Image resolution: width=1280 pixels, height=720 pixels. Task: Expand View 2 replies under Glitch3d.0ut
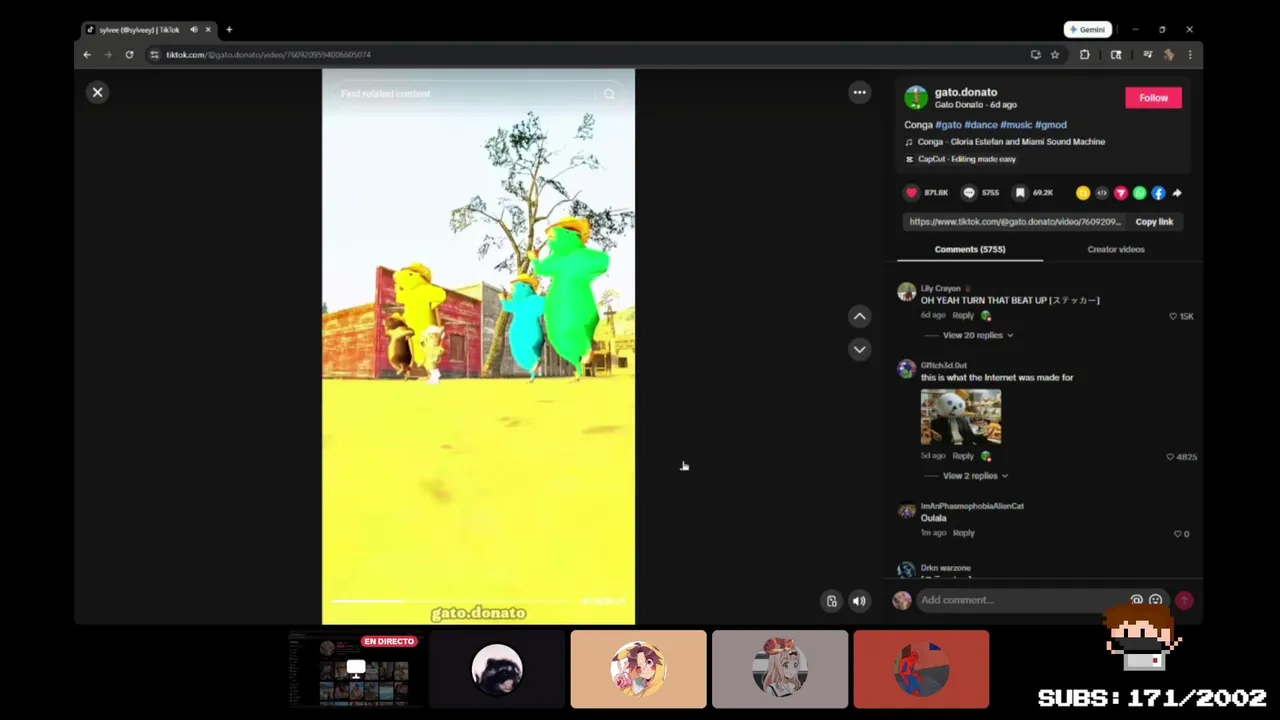tap(975, 476)
